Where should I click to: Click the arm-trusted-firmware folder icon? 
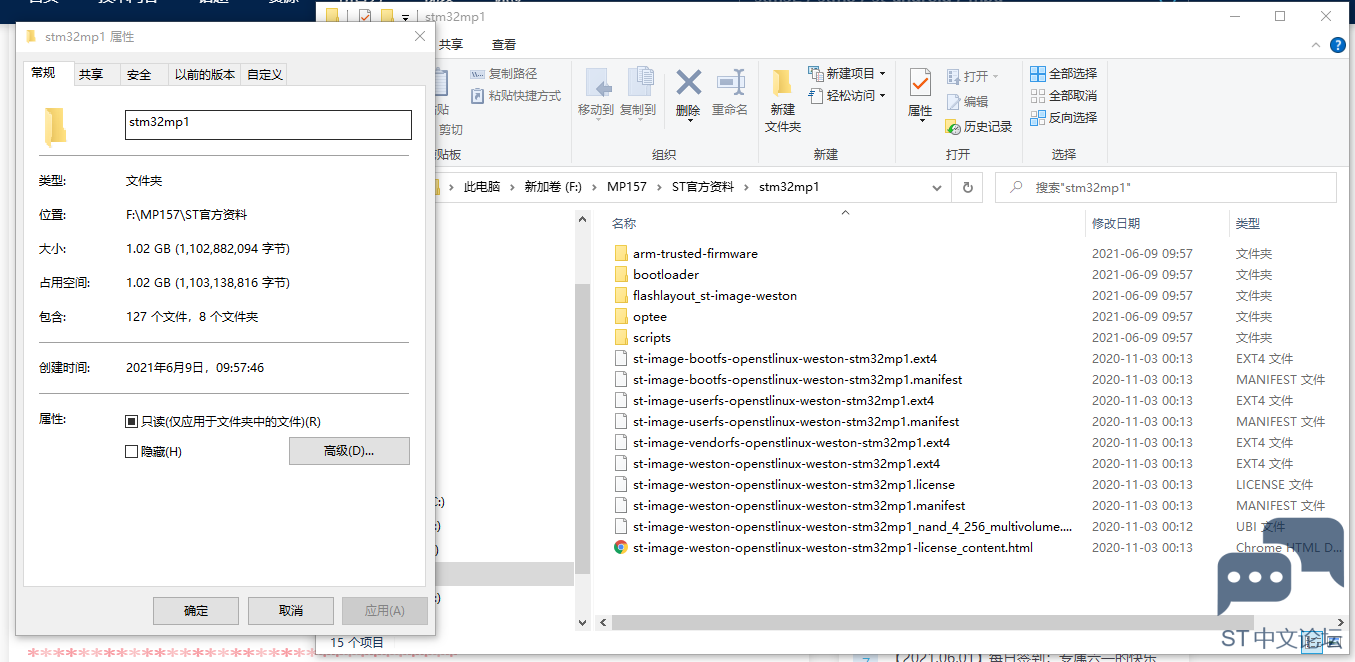[621, 254]
